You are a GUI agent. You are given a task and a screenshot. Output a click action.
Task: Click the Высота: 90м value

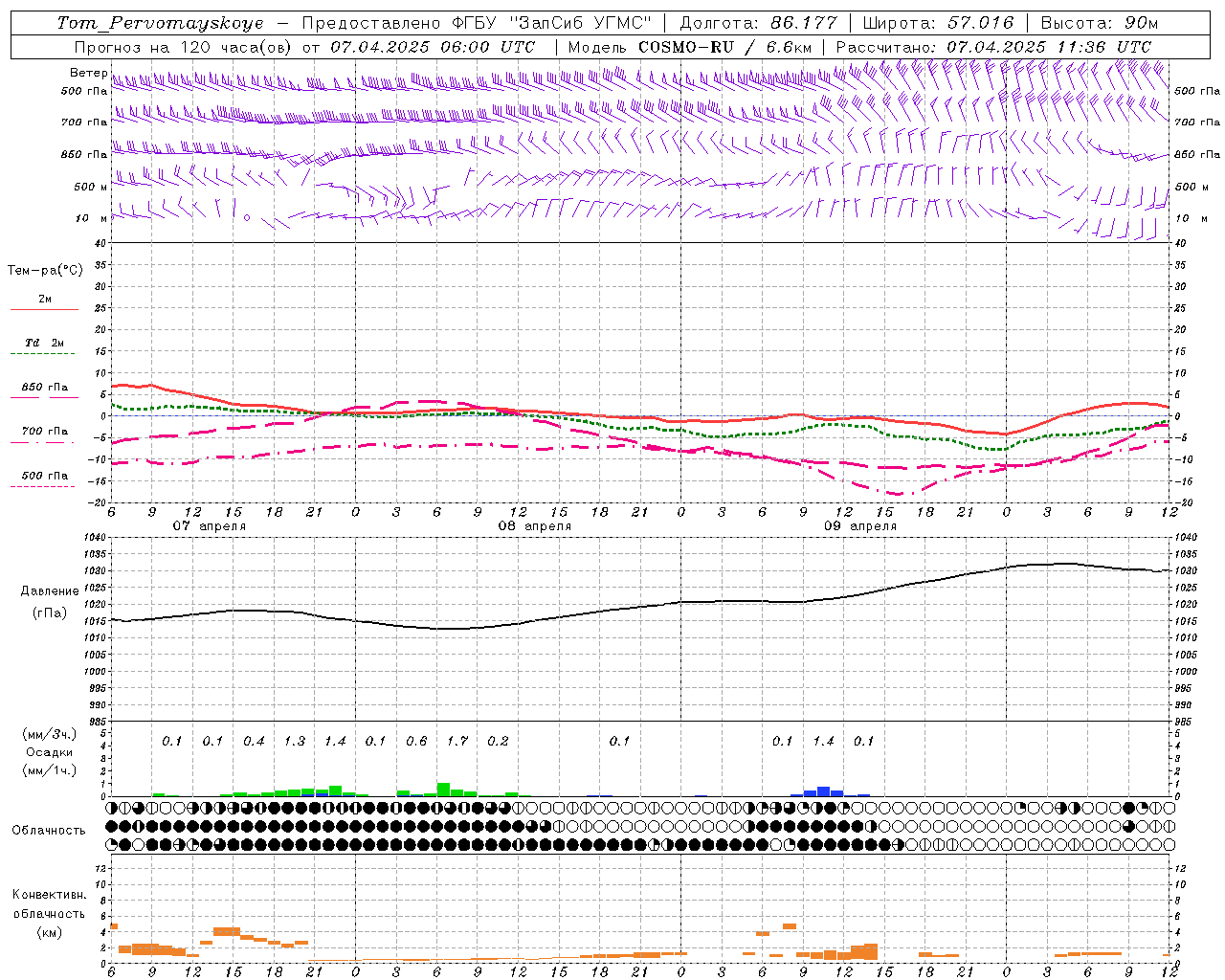pyautogui.click(x=1099, y=23)
